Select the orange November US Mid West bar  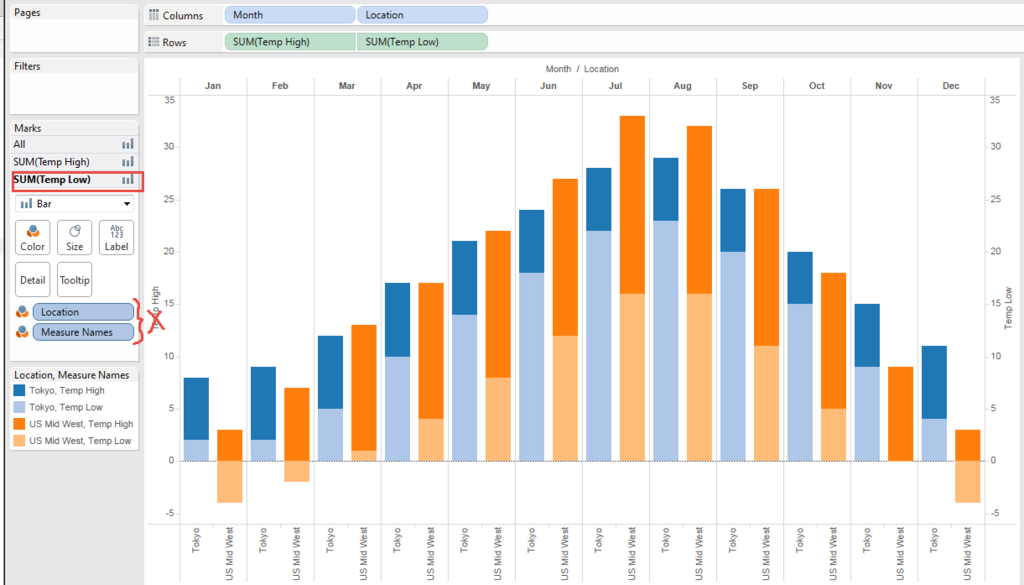click(901, 414)
